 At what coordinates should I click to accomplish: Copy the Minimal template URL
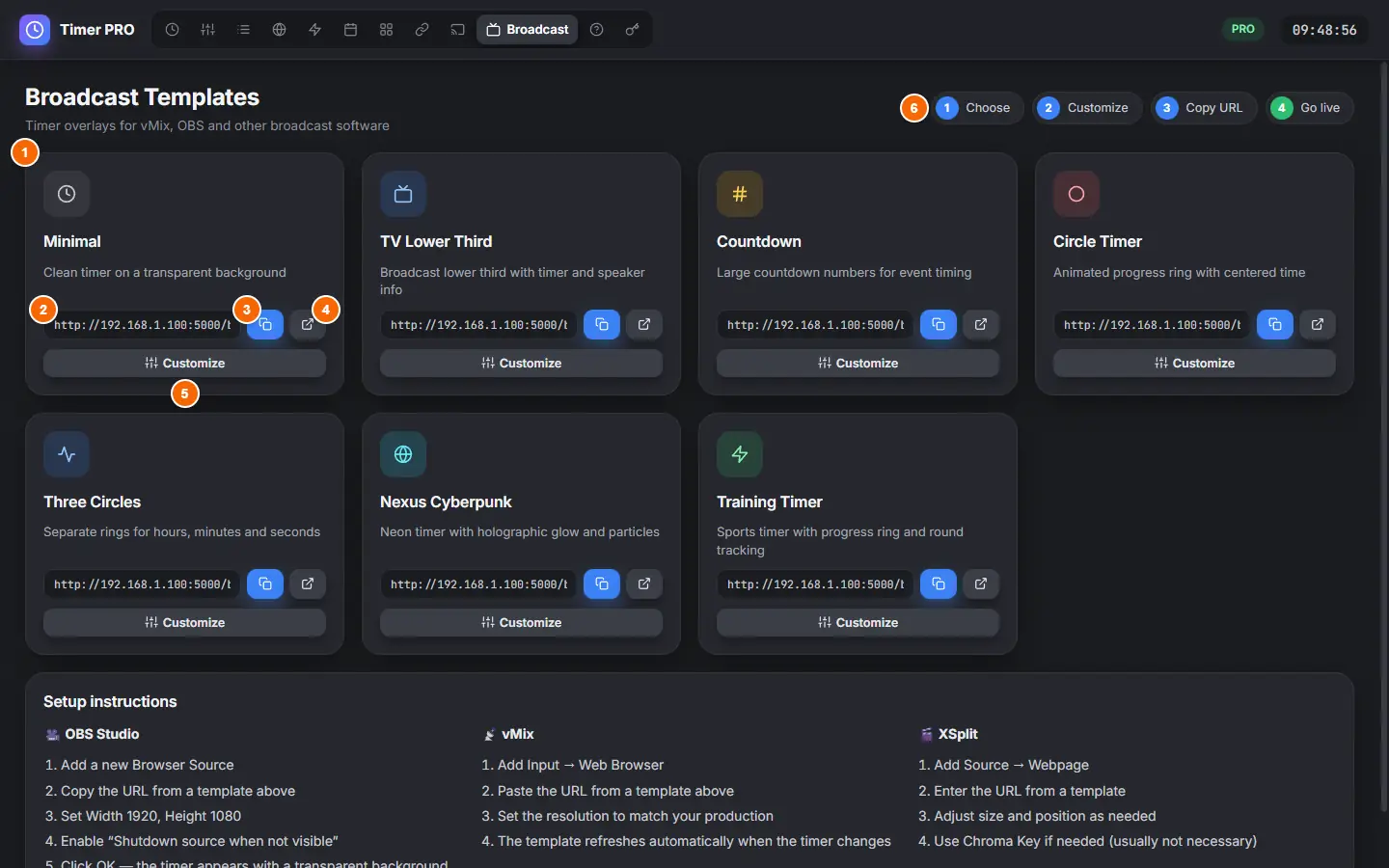265,325
